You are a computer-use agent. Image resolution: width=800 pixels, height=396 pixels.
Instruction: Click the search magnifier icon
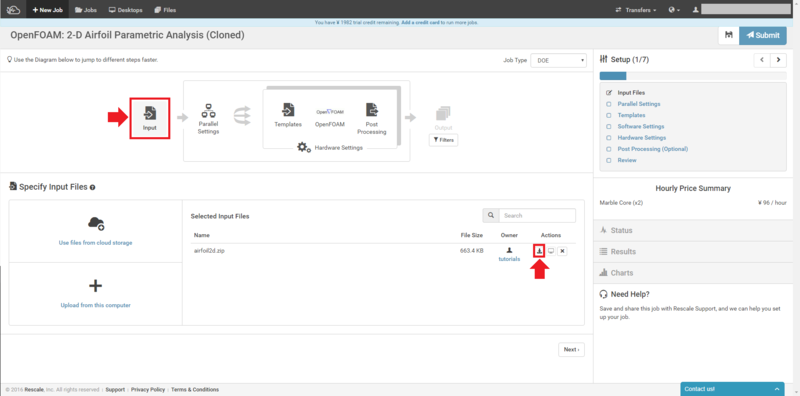[x=491, y=215]
